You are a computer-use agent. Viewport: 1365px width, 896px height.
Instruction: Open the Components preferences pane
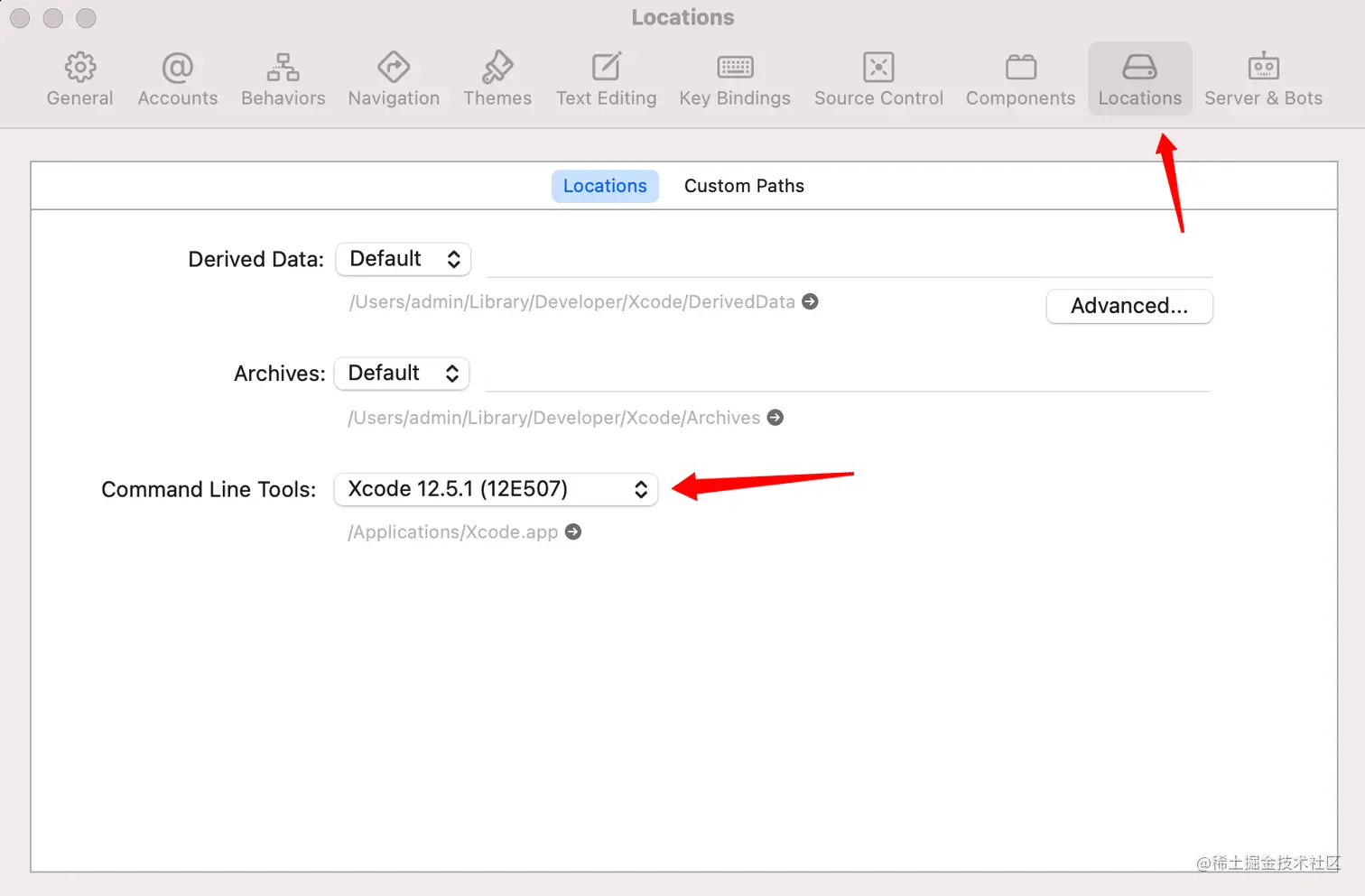click(x=1020, y=79)
